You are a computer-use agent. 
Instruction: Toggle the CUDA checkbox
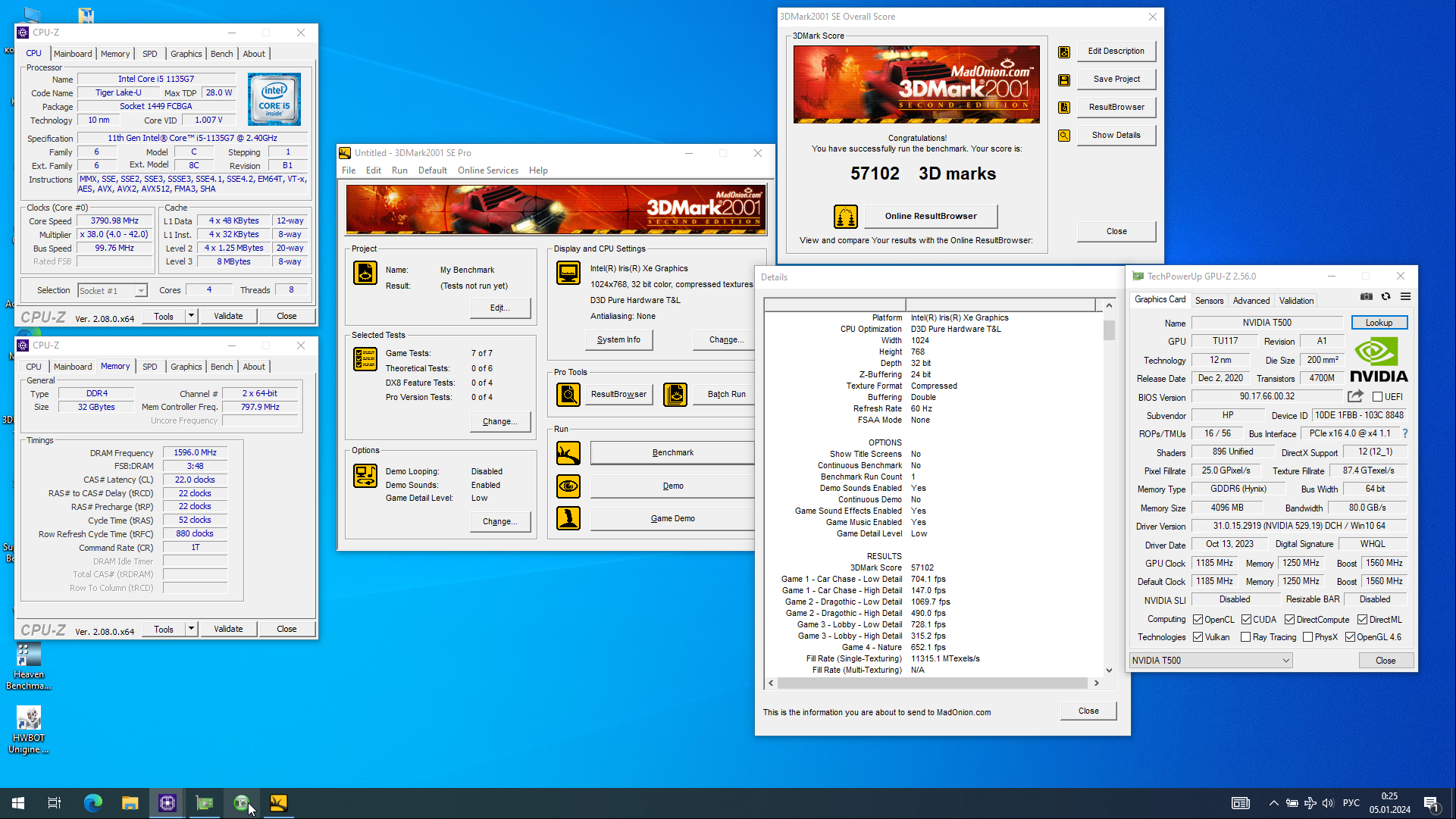pos(1246,620)
